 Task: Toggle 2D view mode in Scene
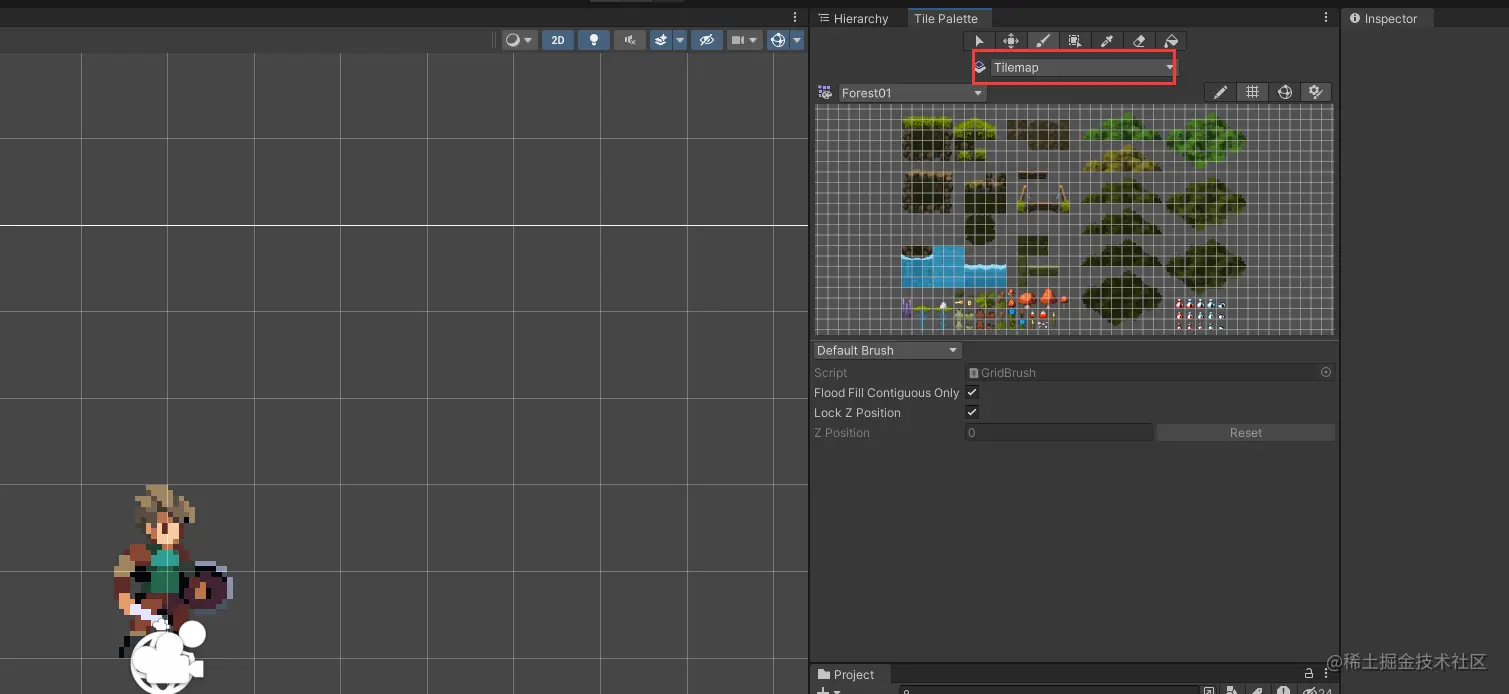[558, 40]
